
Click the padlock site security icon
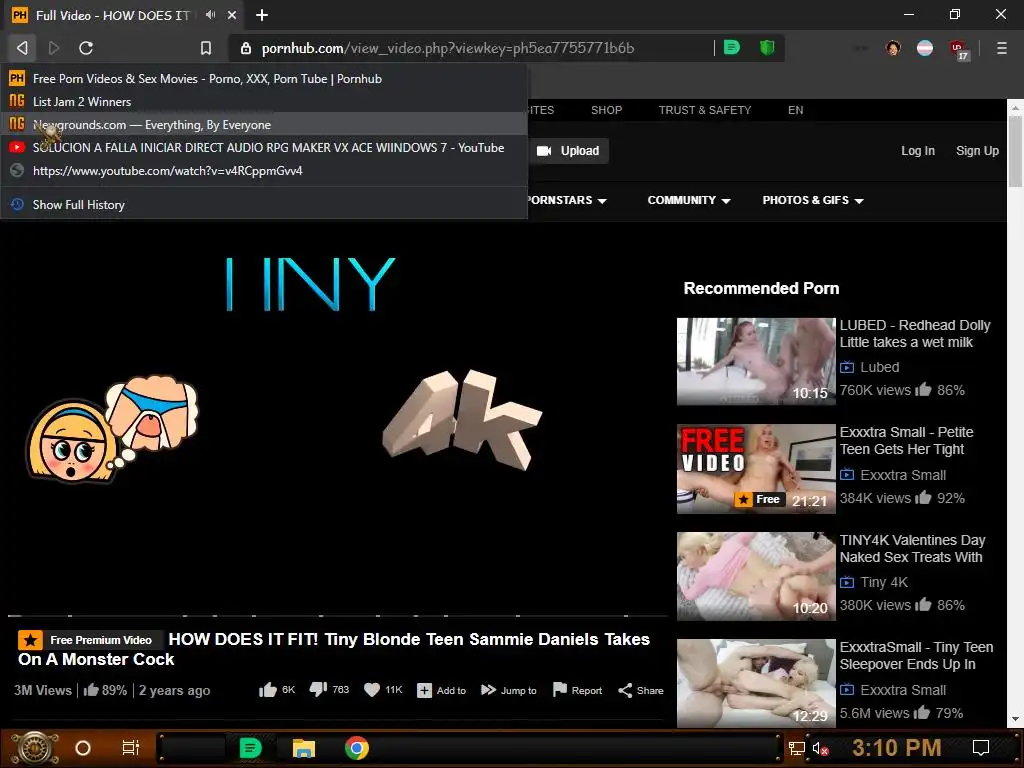(246, 48)
